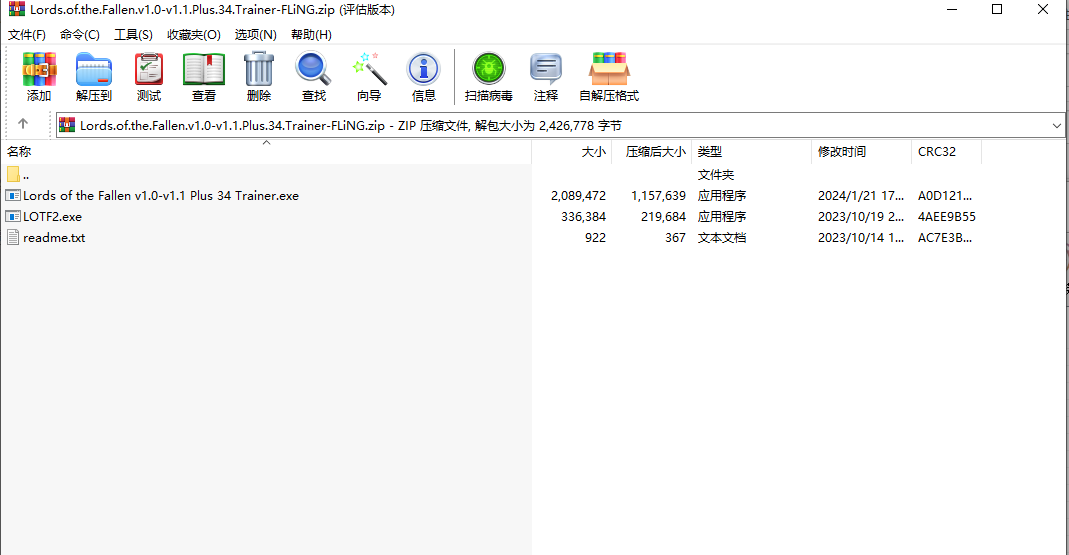The image size is (1069, 555).
Task: Start 扫描病毒 (Virus Scan) icon
Action: [489, 71]
